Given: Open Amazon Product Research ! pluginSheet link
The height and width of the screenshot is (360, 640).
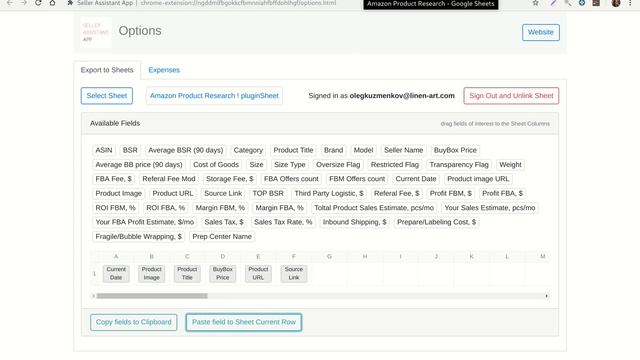Looking at the screenshot, I should point(214,96).
